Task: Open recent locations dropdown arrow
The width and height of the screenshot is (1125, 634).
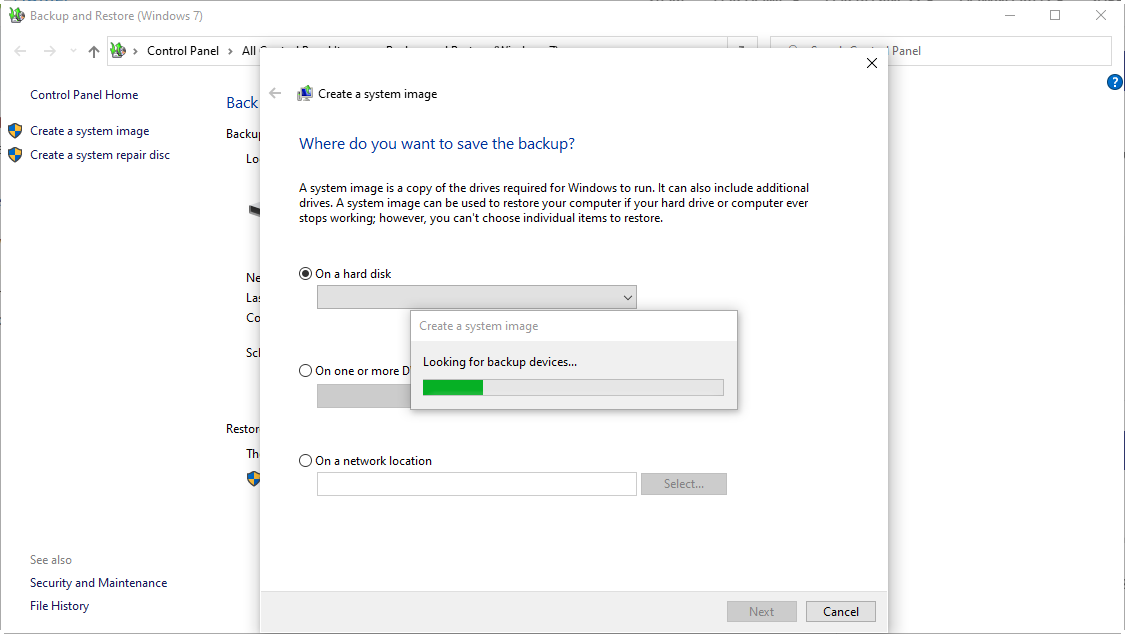Action: click(73, 51)
